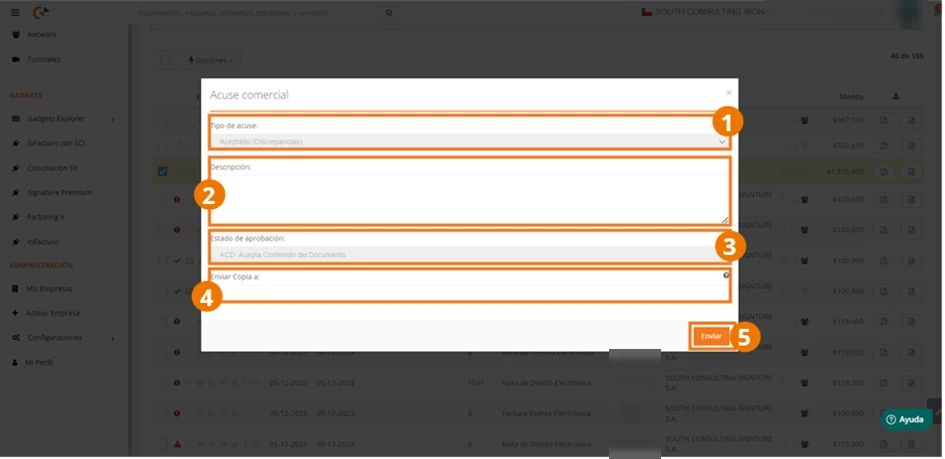Check the checkbox of the $119.000 warning-triangle row
The image size is (945, 459).
pyautogui.click(x=162, y=445)
